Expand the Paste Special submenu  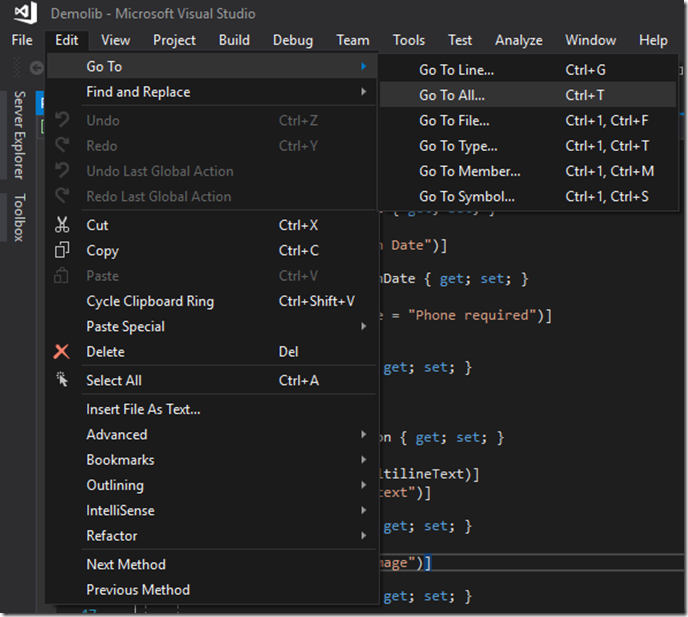[x=212, y=326]
